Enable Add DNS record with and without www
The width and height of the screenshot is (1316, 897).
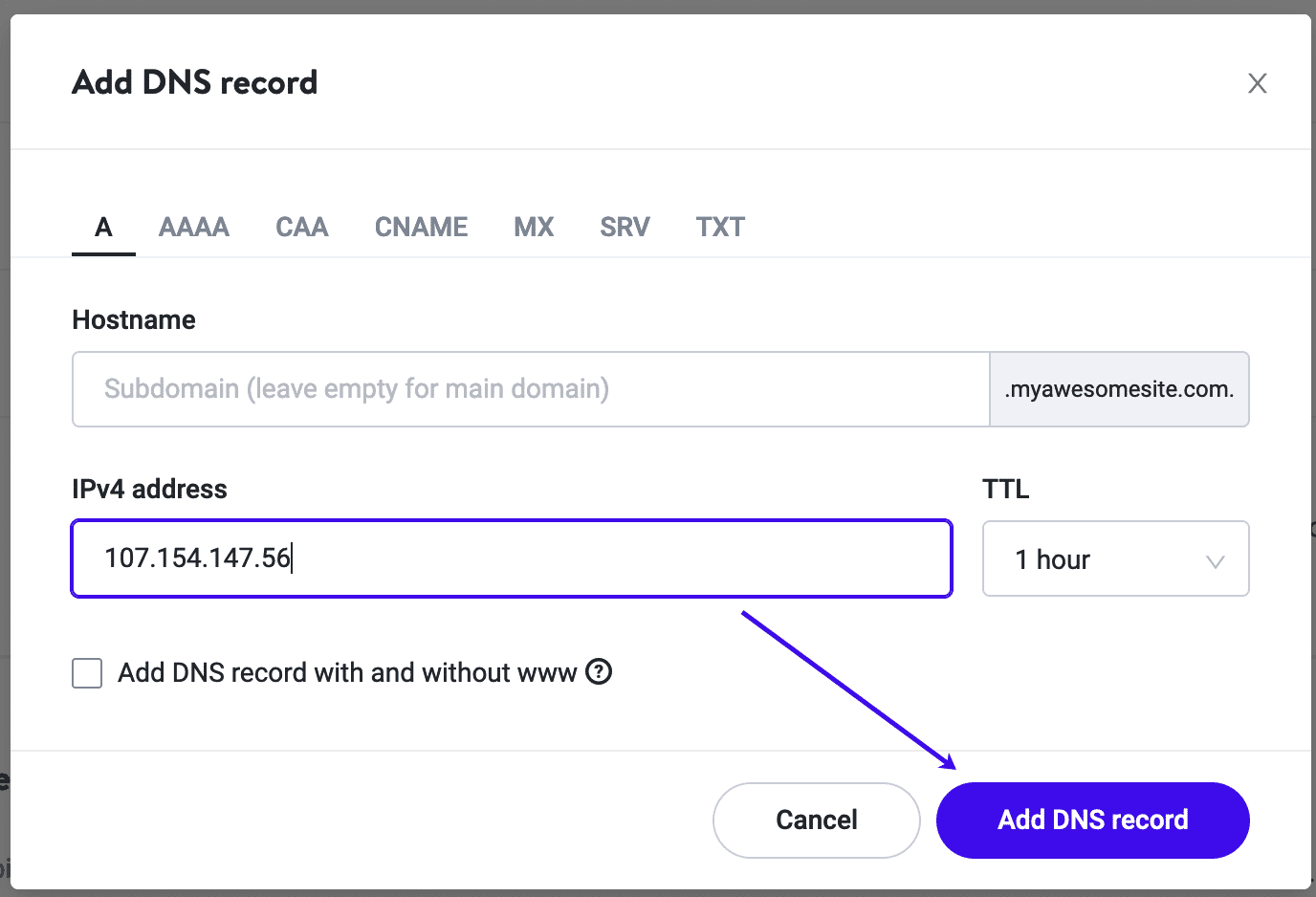click(87, 673)
